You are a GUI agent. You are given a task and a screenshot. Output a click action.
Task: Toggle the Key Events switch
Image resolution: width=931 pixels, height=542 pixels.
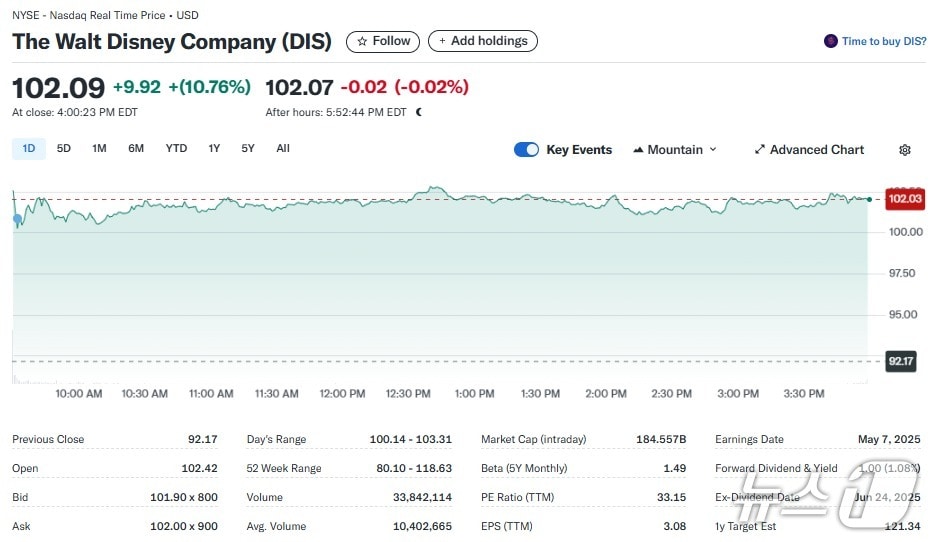click(526, 150)
